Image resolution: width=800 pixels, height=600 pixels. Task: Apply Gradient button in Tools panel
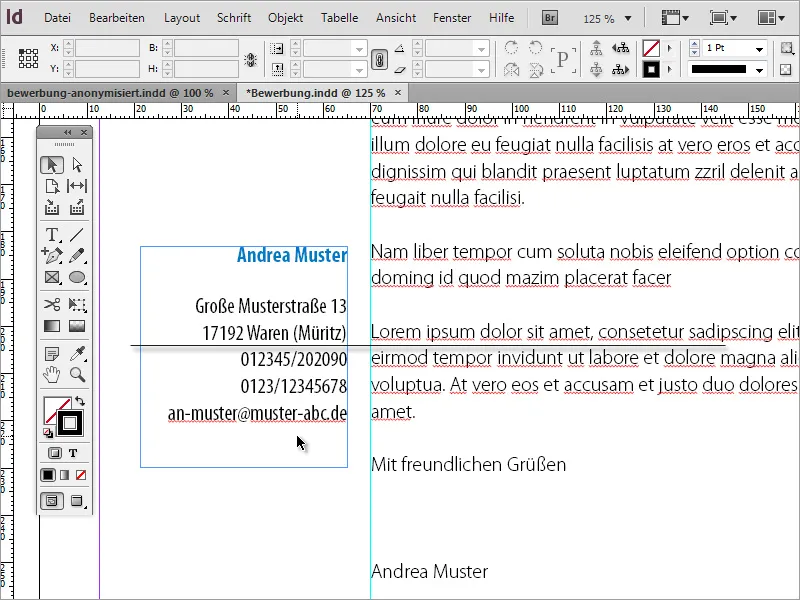point(64,475)
